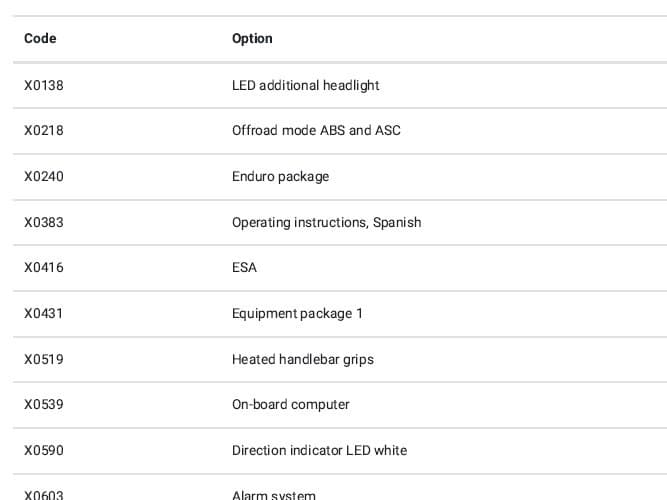Choose Offroad mode ABS and ASC
The image size is (667, 500).
pyautogui.click(x=316, y=131)
